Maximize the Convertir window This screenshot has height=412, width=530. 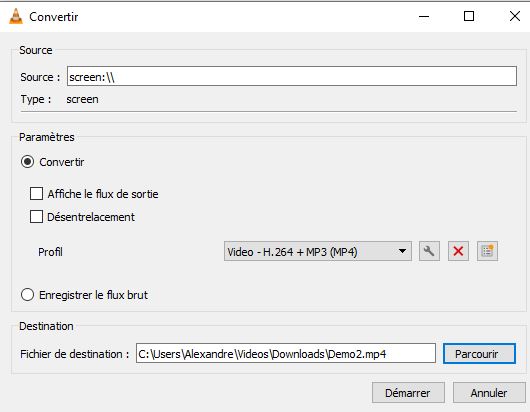click(x=469, y=16)
